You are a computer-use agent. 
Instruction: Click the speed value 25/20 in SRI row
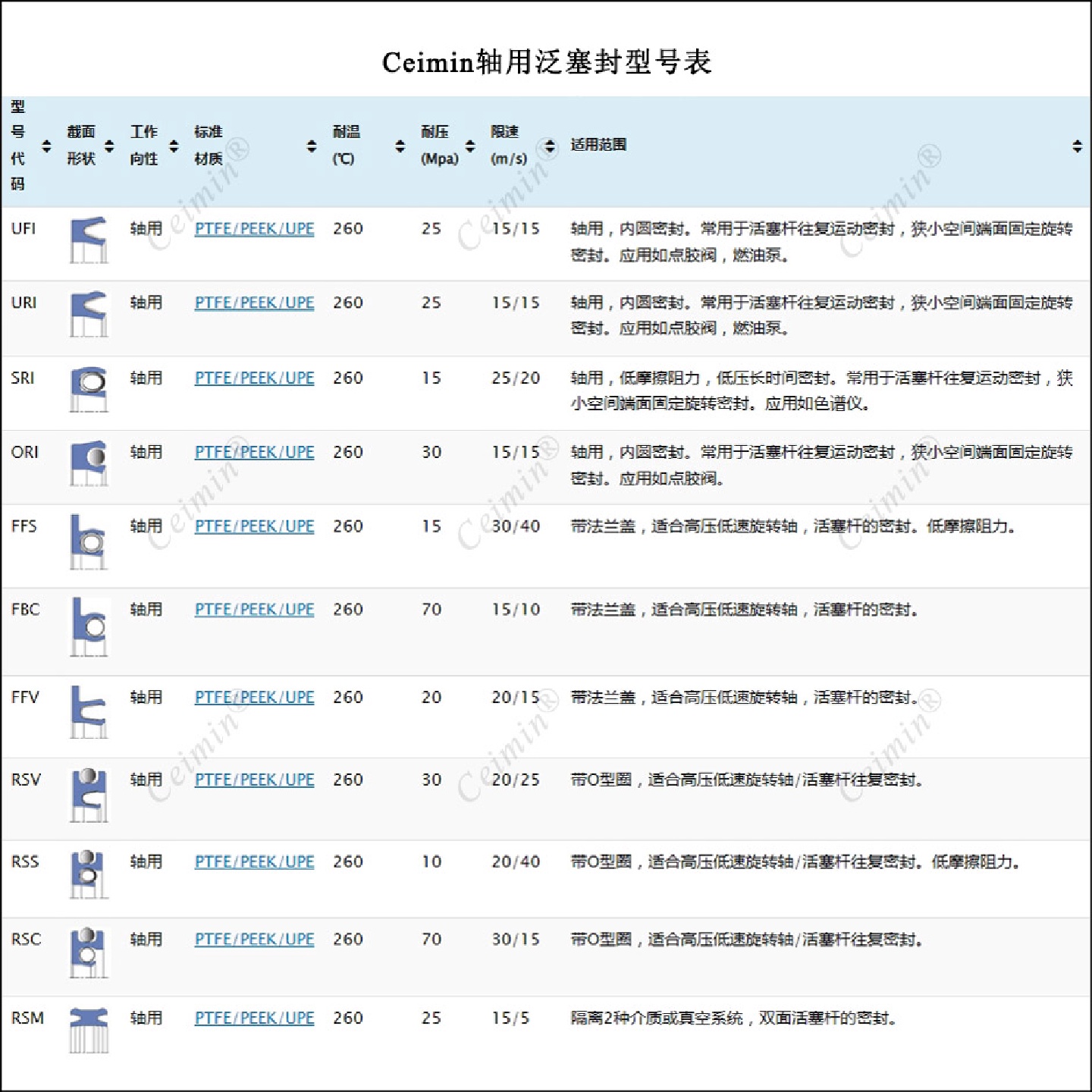tap(516, 378)
